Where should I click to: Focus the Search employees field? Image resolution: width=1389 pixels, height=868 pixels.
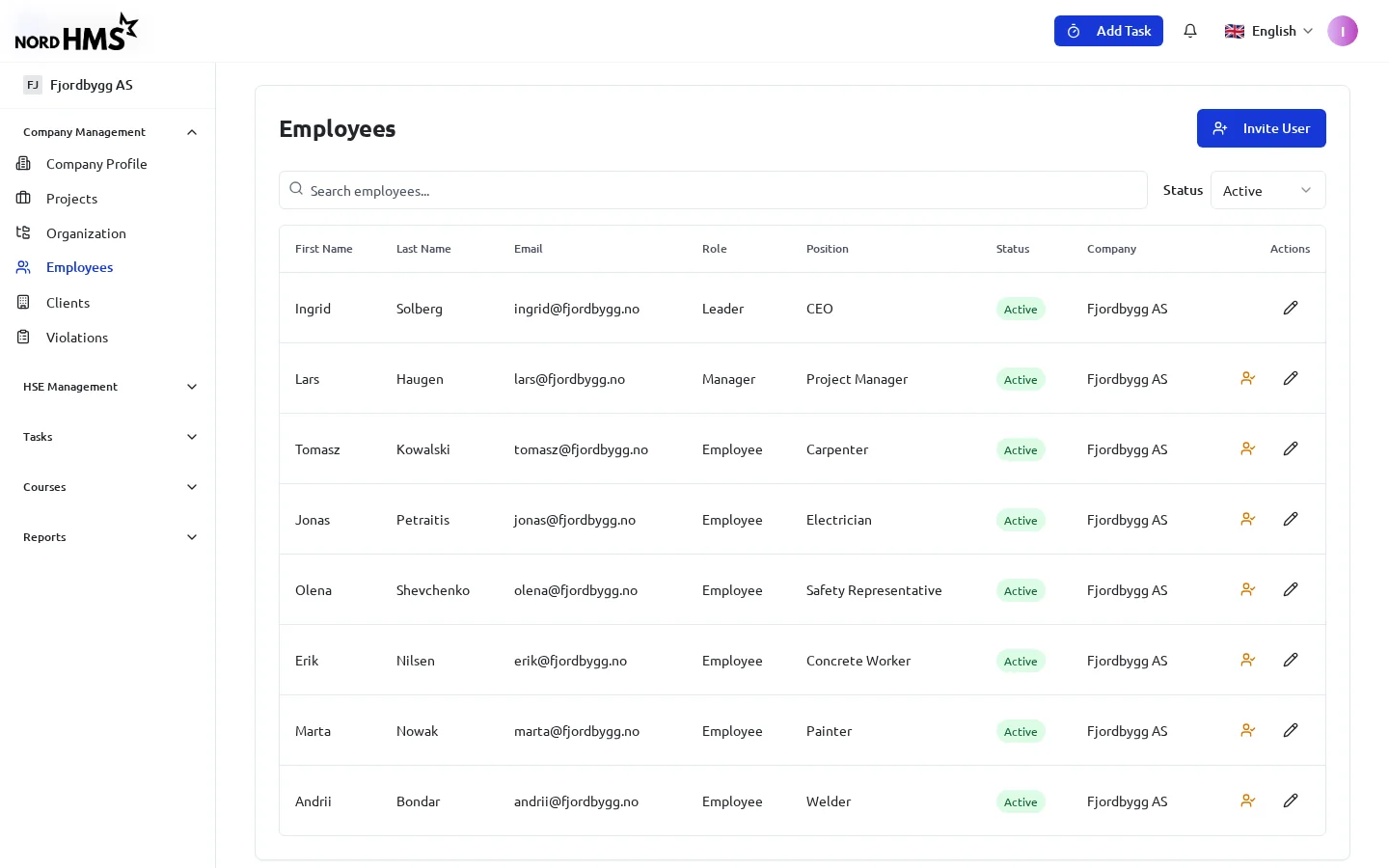coord(713,190)
